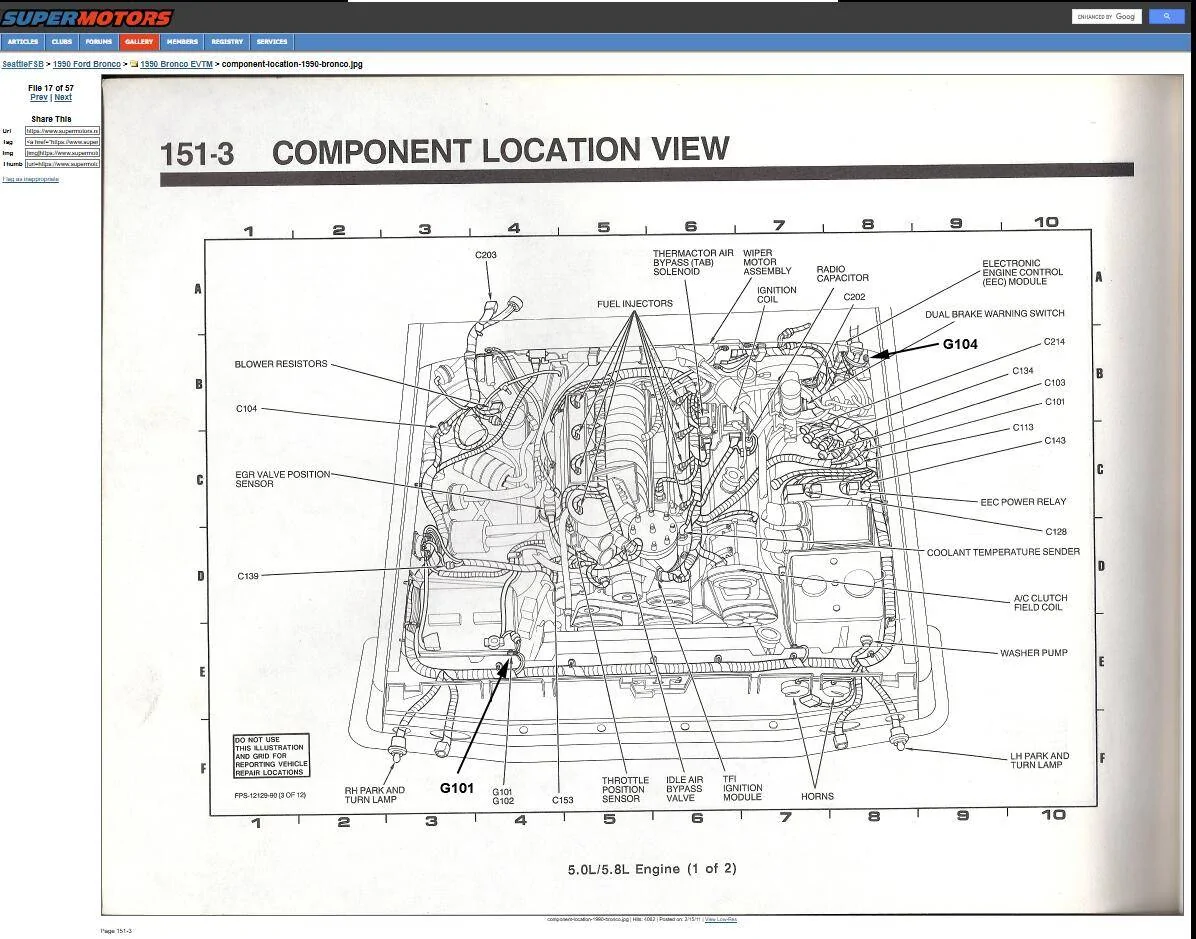Navigate to SeattleFSB via breadcrumb

tap(21, 63)
